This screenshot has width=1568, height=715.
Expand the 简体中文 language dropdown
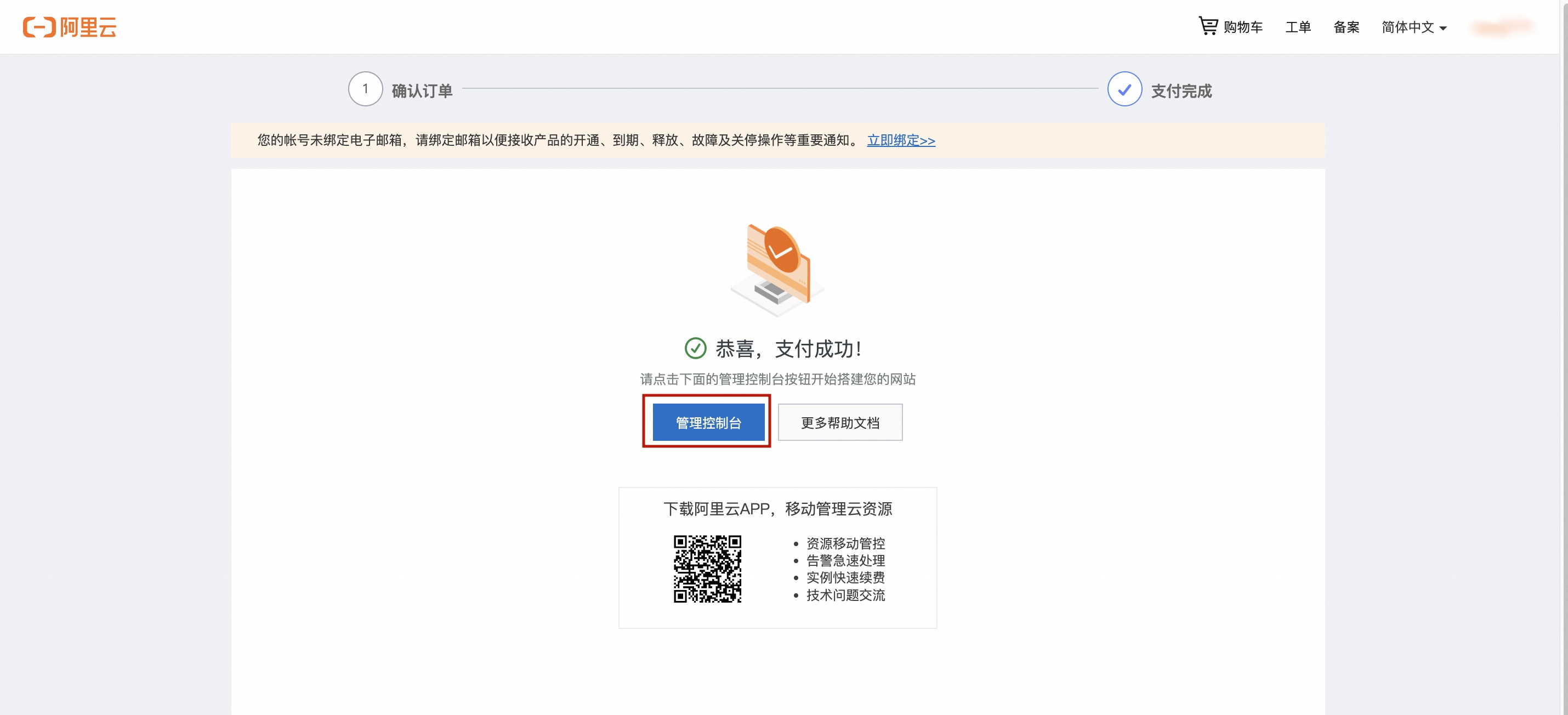[x=1414, y=27]
